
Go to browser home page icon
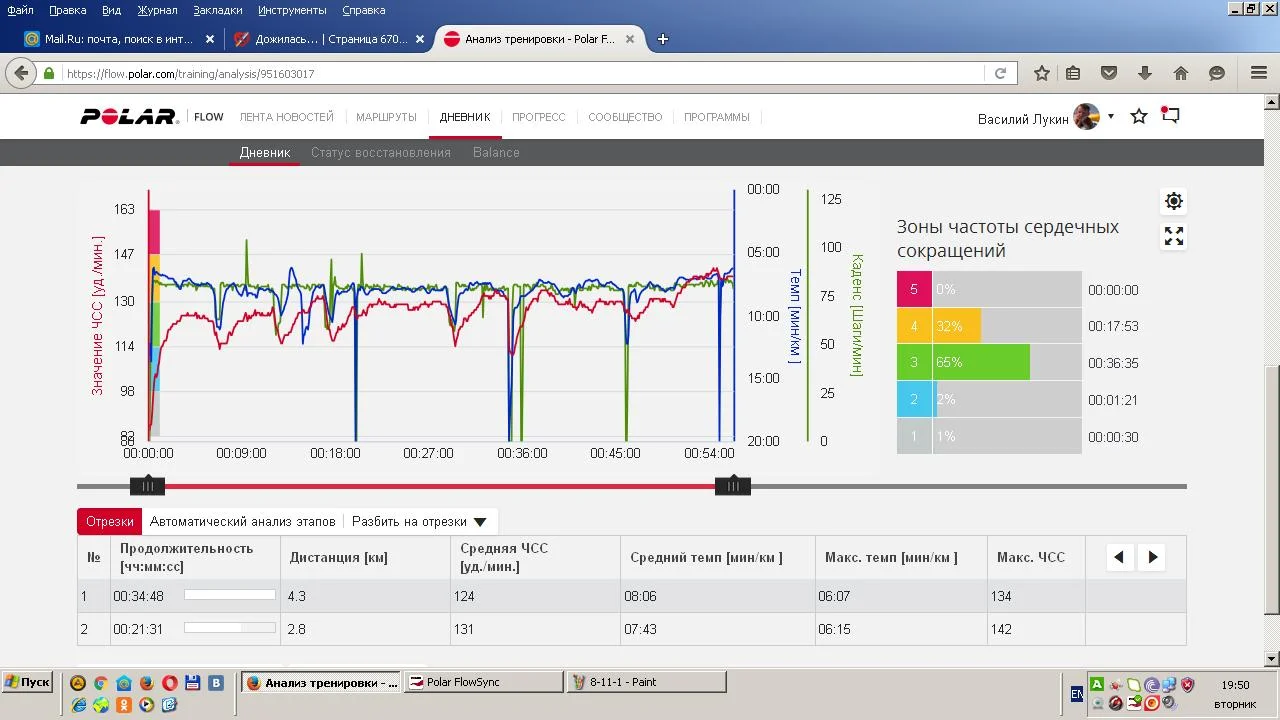[1181, 73]
